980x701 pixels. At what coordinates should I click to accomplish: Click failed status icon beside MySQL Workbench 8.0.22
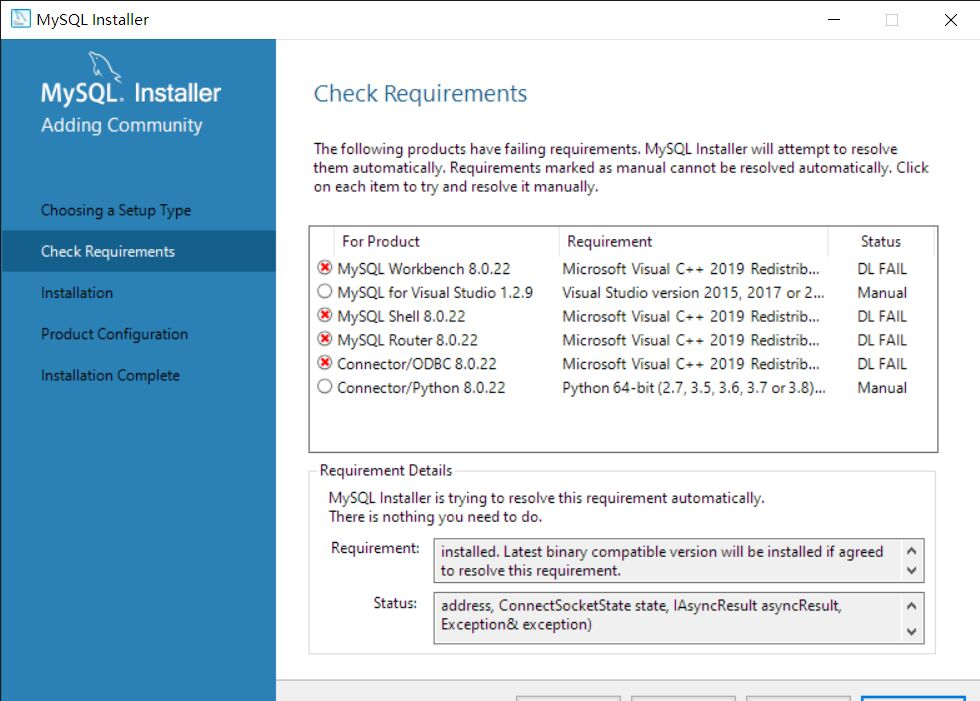click(324, 268)
